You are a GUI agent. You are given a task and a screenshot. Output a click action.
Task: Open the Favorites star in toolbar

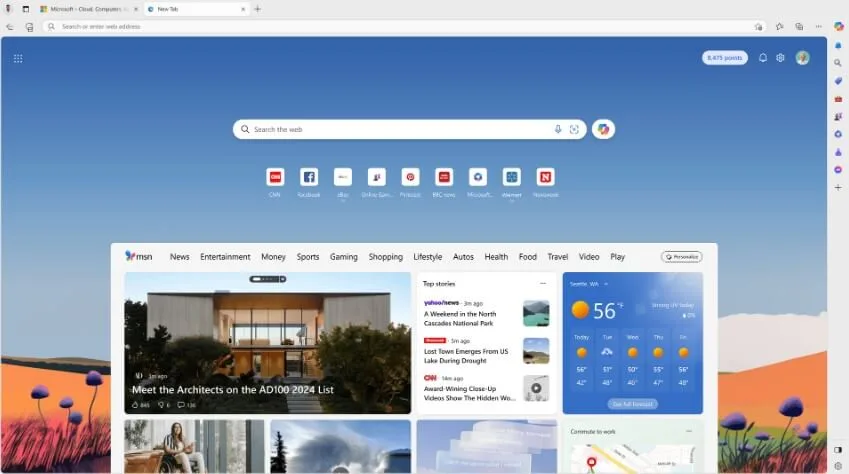coord(780,26)
